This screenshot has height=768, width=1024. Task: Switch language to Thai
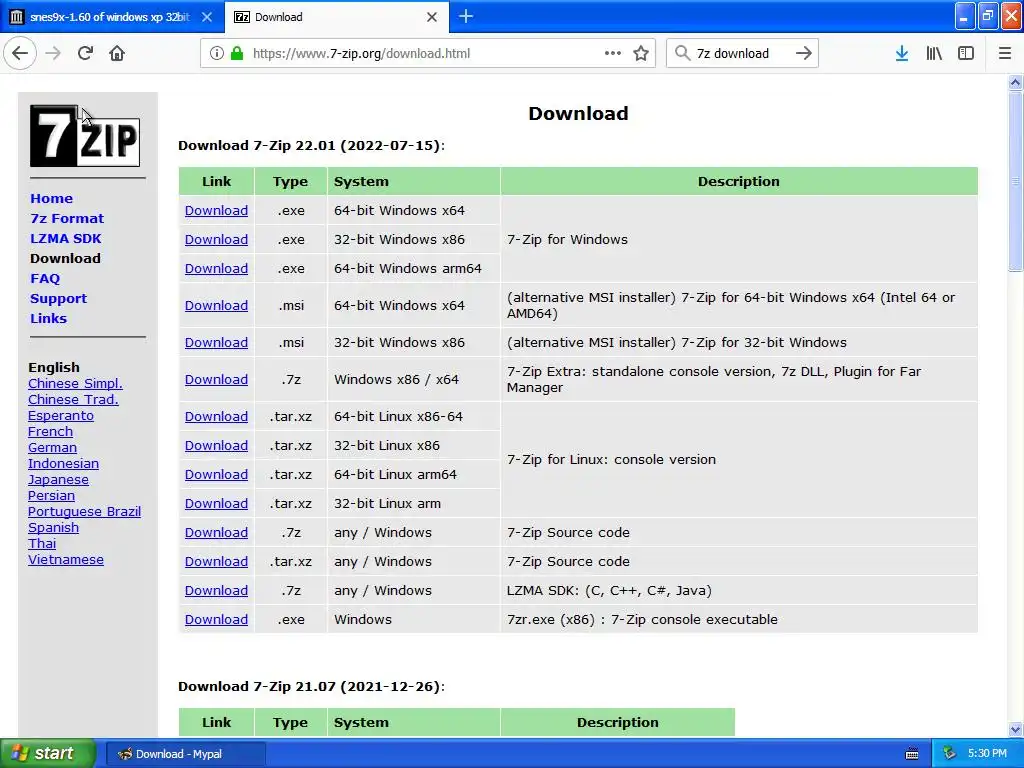click(x=42, y=544)
